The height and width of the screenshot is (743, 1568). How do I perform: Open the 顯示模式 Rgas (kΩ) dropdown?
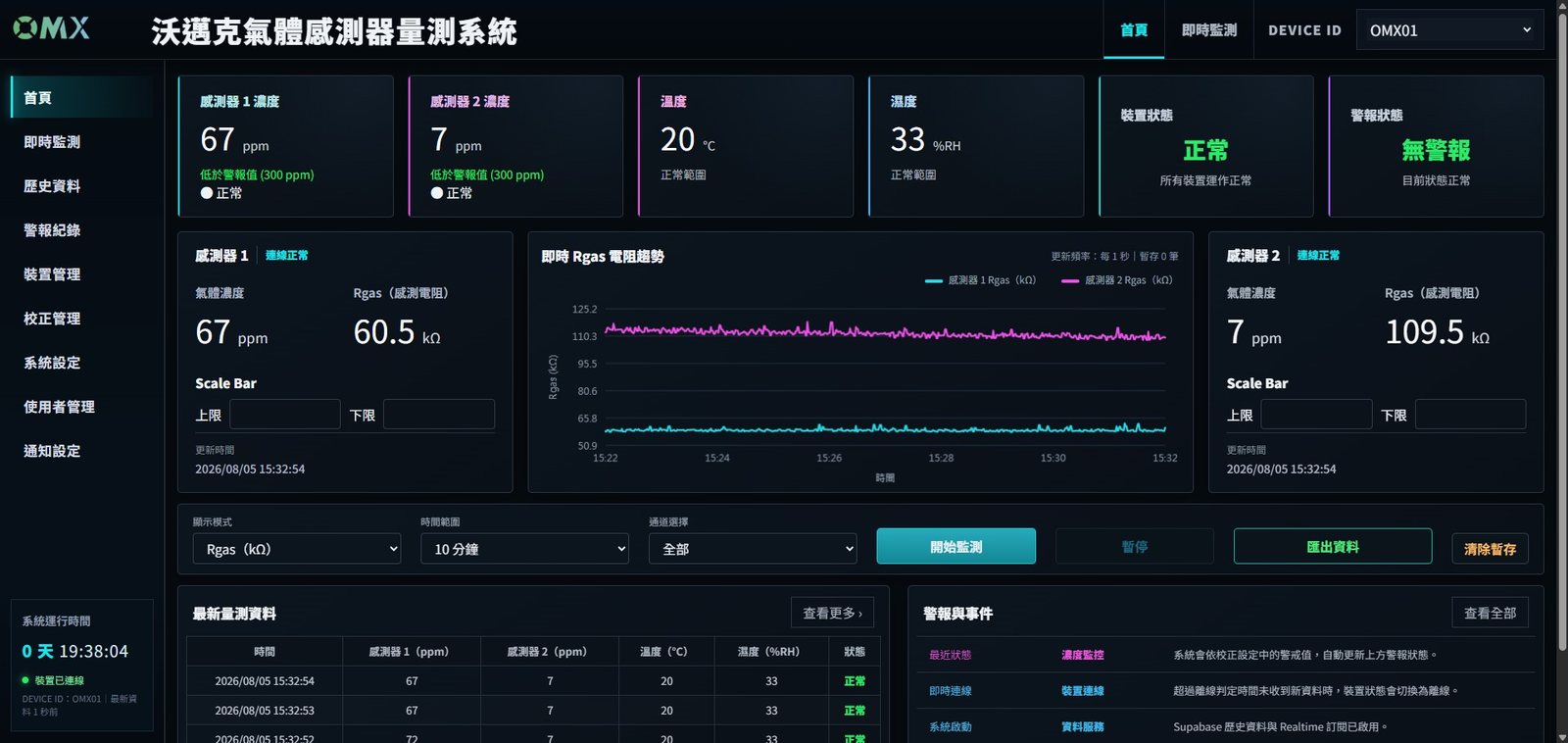pos(297,549)
